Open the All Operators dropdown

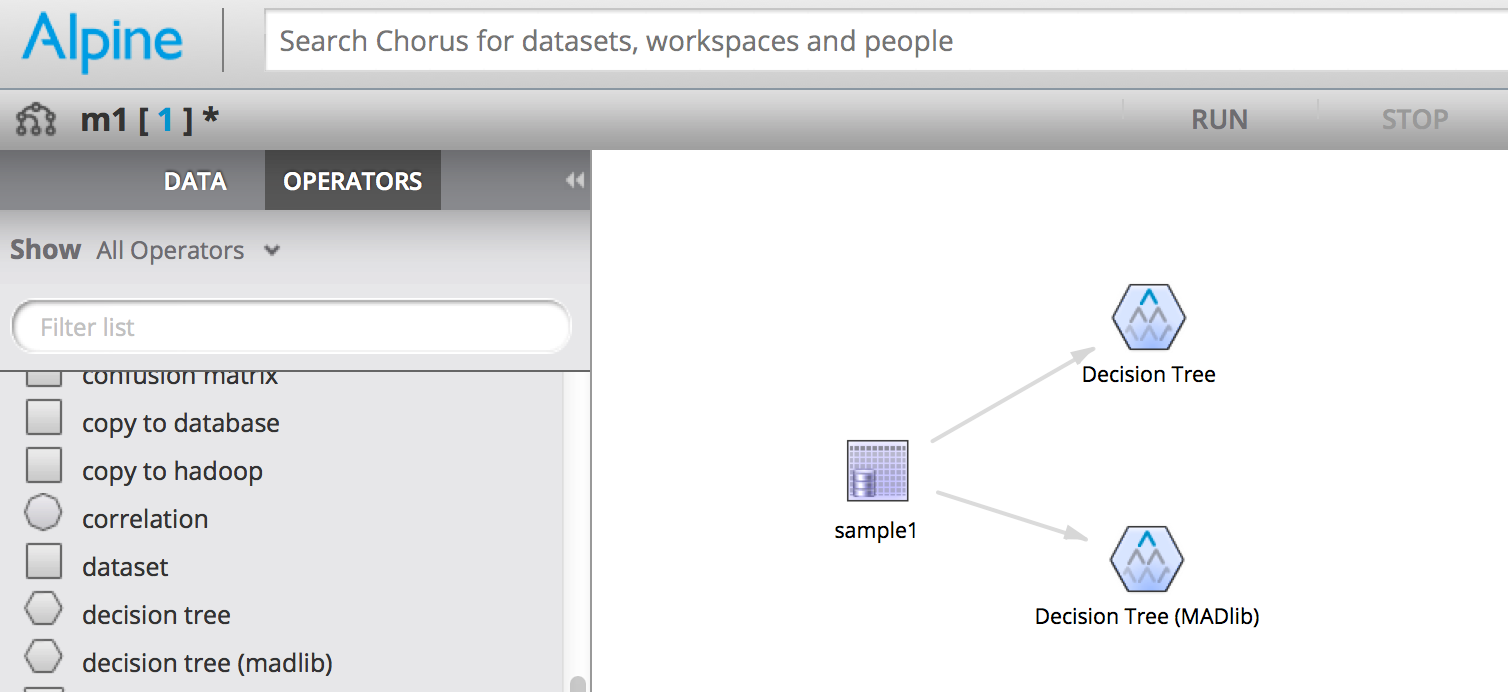click(188, 251)
